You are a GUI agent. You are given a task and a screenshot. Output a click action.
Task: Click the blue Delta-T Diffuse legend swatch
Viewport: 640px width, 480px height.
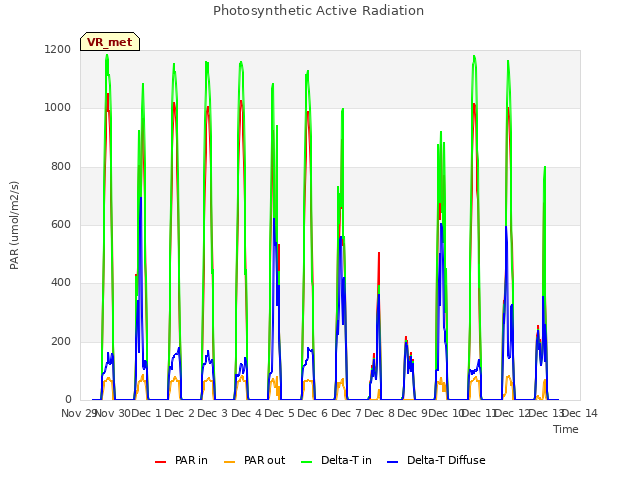(x=392, y=462)
